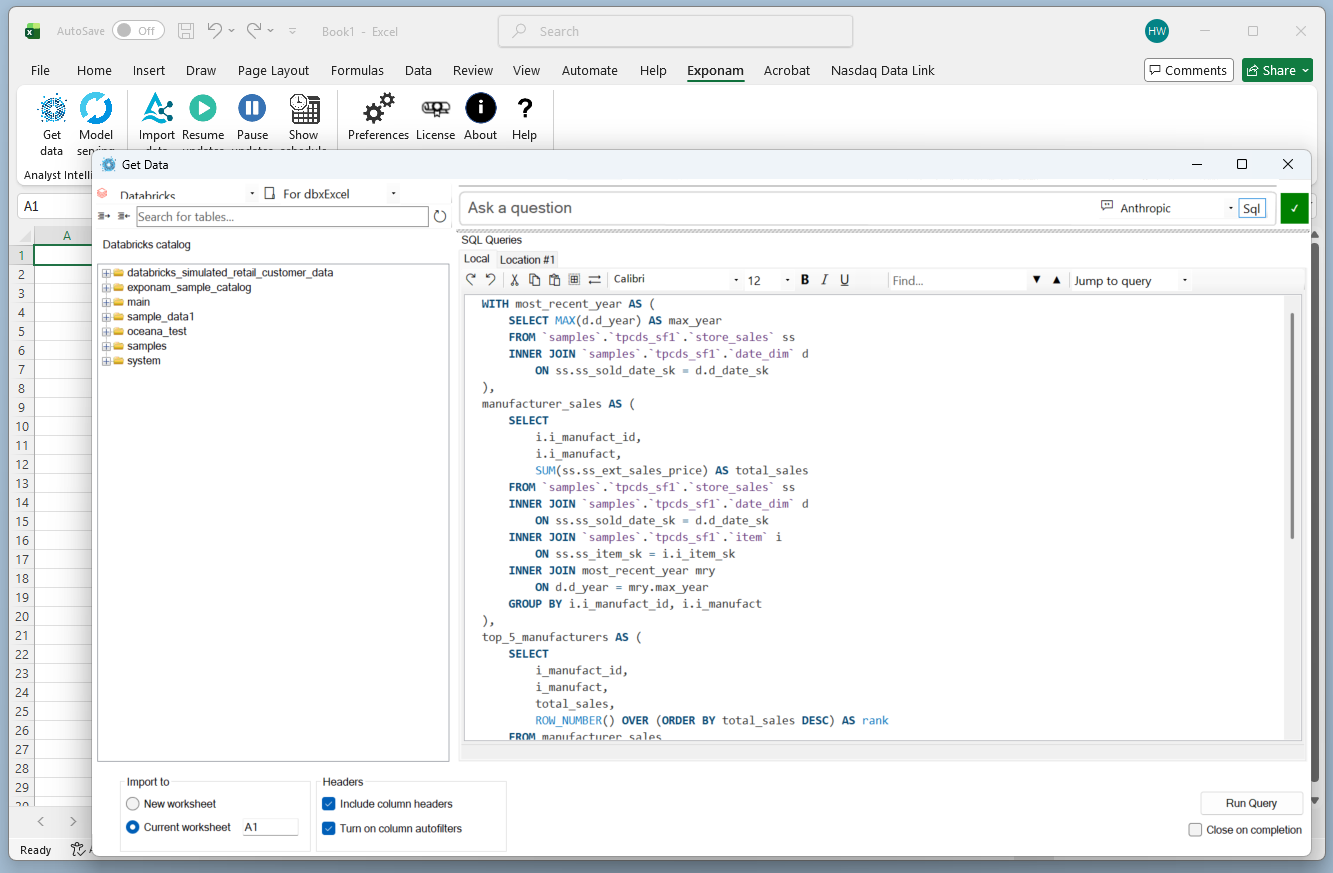Click the Get data ribbon icon
The height and width of the screenshot is (873, 1333).
point(52,109)
